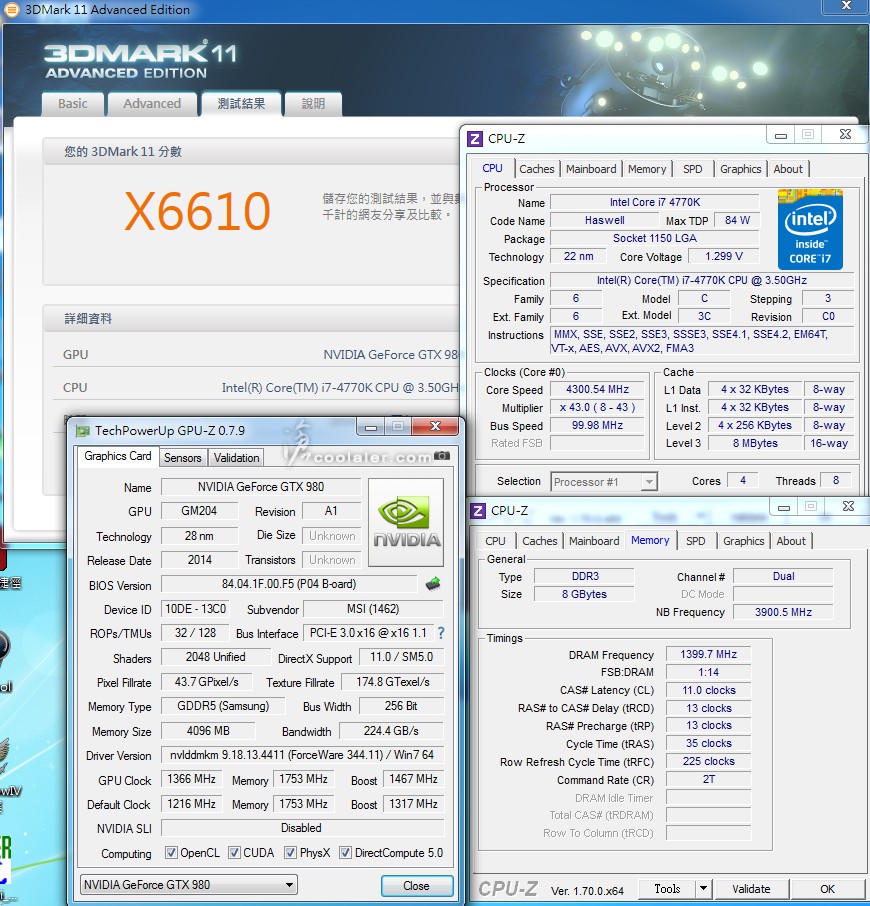
Task: Click the CPU Name field Intel Core i7 4770K
Action: (655, 202)
